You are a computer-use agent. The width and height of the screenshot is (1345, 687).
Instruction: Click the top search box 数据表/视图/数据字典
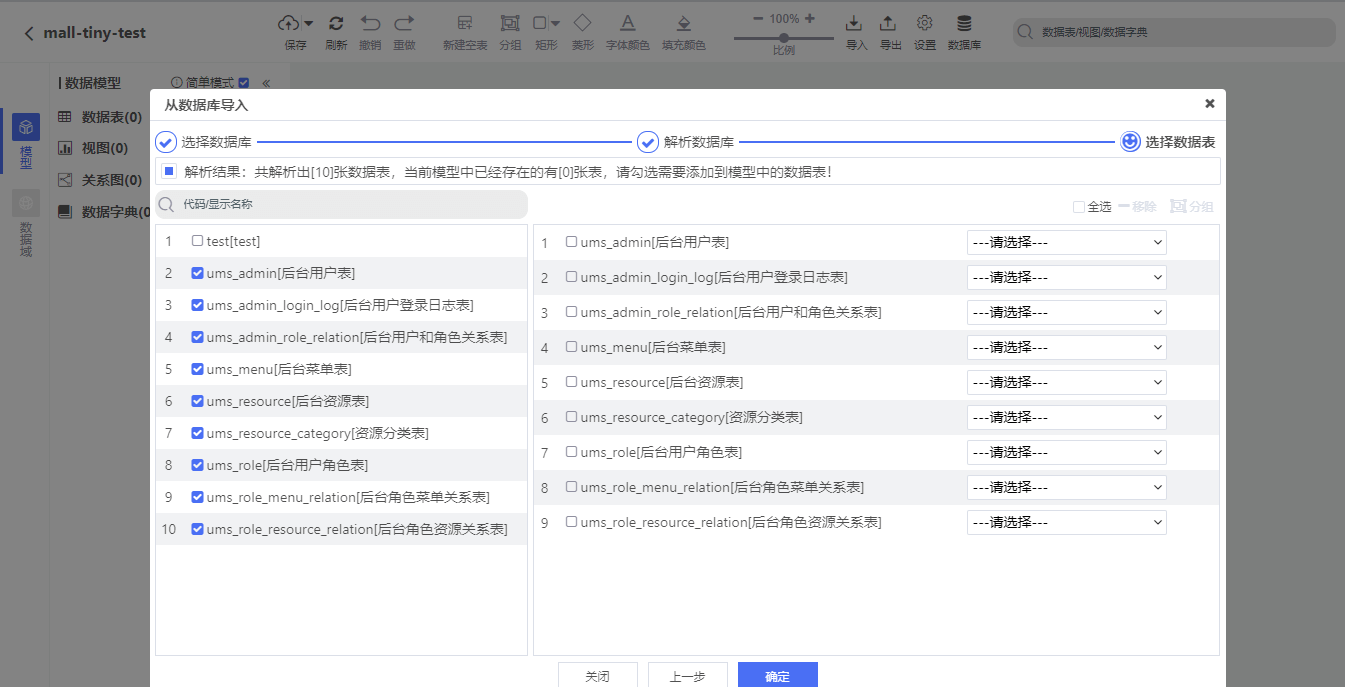click(x=1174, y=32)
